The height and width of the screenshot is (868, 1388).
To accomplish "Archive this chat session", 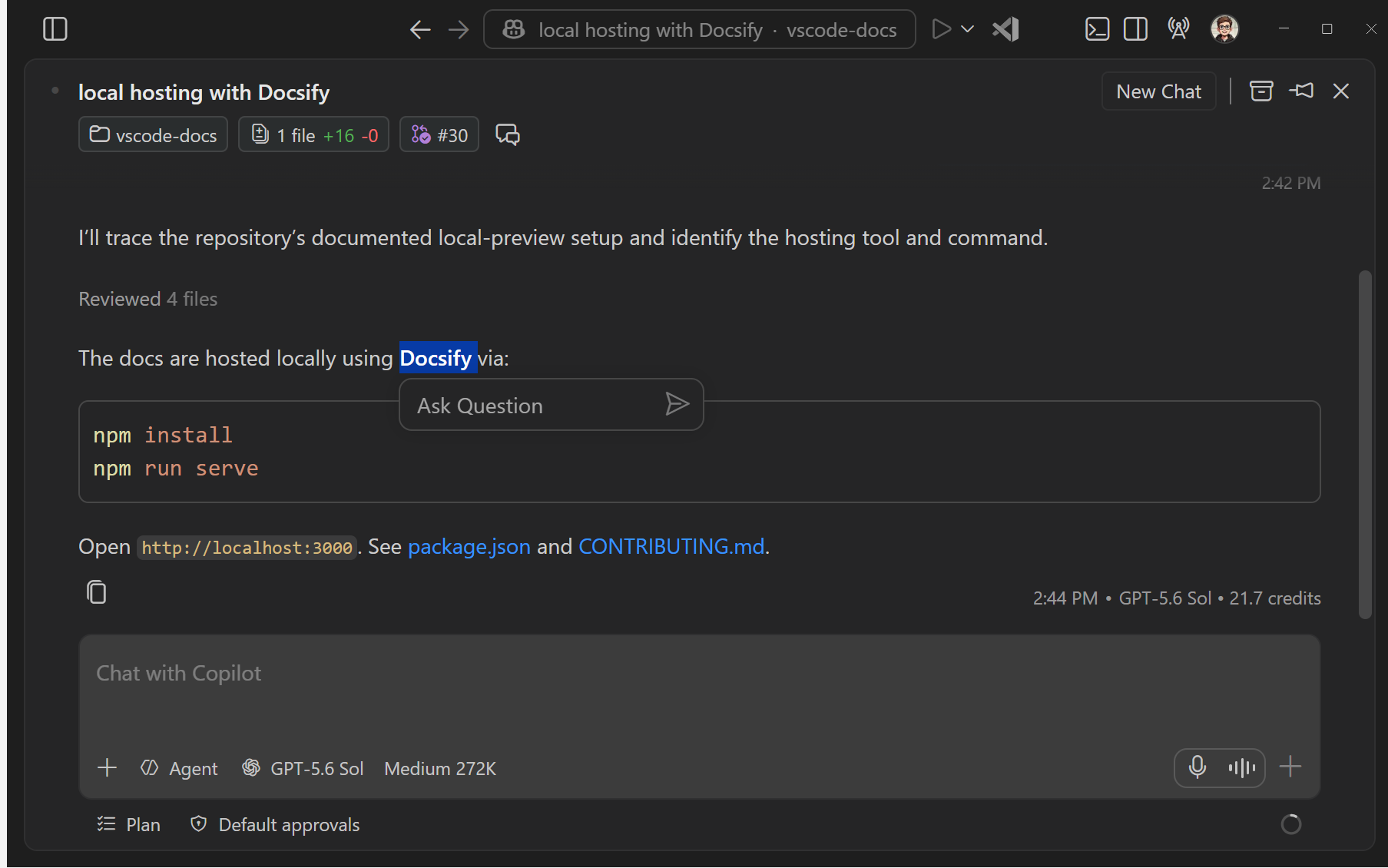I will (1261, 91).
